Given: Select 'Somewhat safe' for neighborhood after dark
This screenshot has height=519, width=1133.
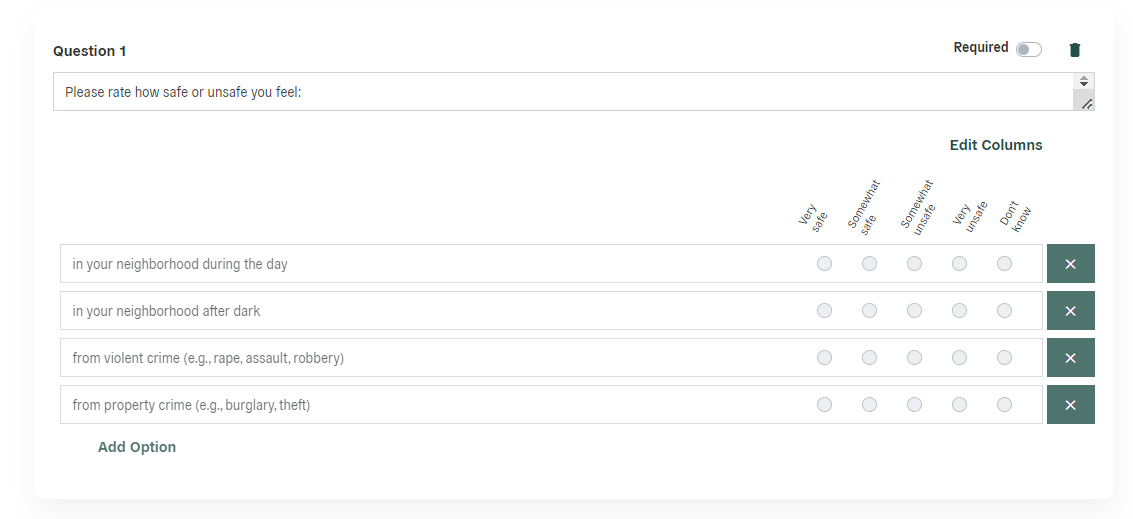Looking at the screenshot, I should tap(869, 311).
